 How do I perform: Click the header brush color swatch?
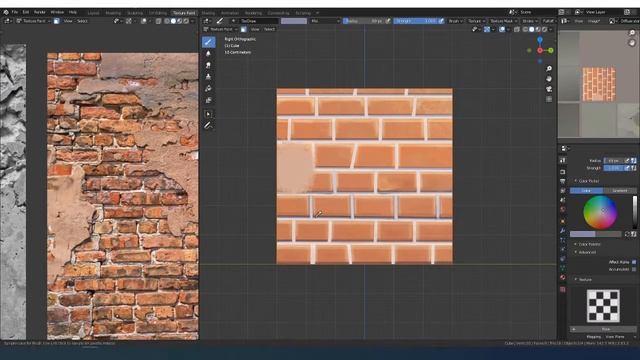tap(294, 21)
